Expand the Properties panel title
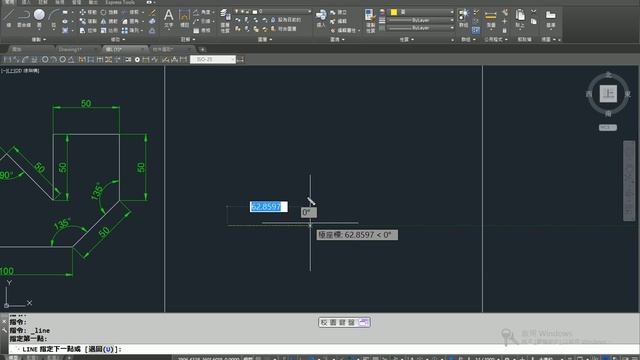The image size is (640, 360). click(x=407, y=40)
